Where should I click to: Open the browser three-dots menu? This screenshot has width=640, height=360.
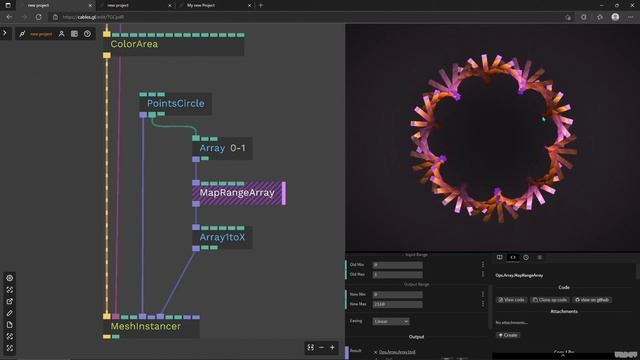pos(631,17)
